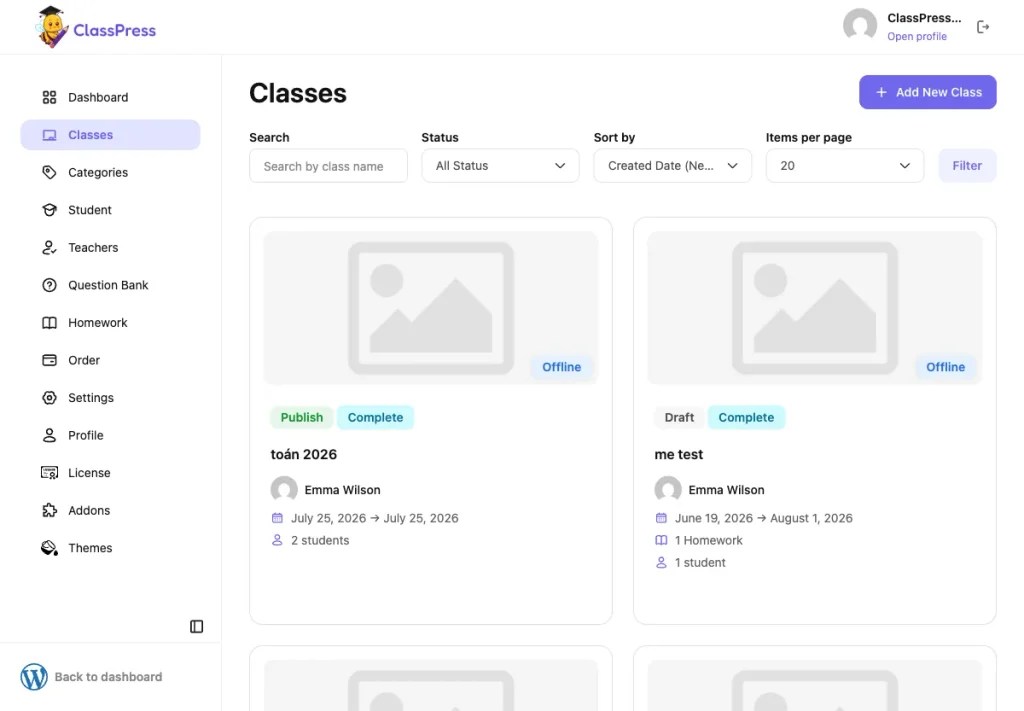The width and height of the screenshot is (1024, 711).
Task: Click the person icon beside 2 students
Action: pyautogui.click(x=278, y=540)
